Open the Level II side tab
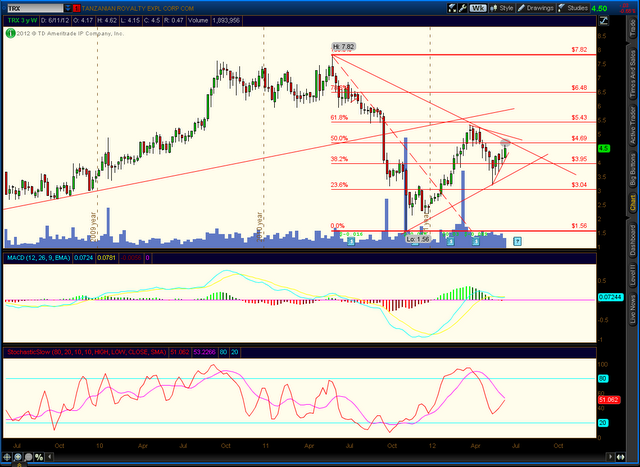The height and width of the screenshot is (467, 640). 633,275
